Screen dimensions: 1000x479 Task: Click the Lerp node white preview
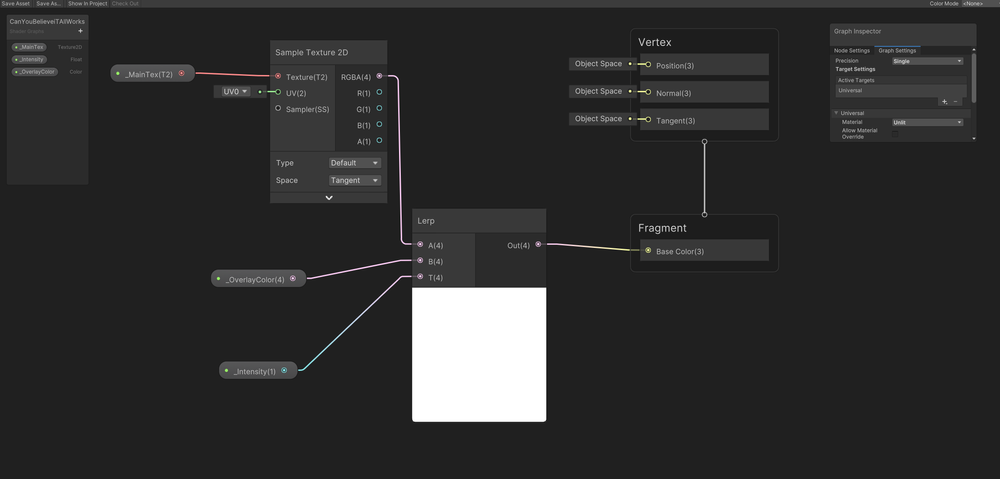[x=479, y=354]
